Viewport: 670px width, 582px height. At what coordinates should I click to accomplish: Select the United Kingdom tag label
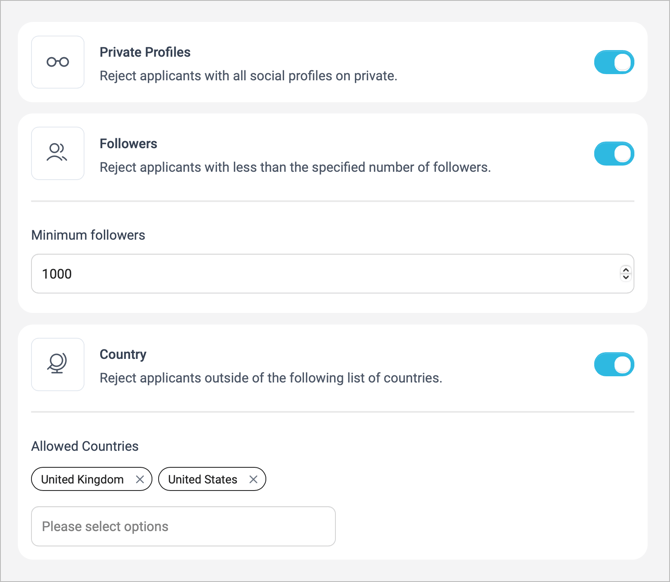pos(82,480)
